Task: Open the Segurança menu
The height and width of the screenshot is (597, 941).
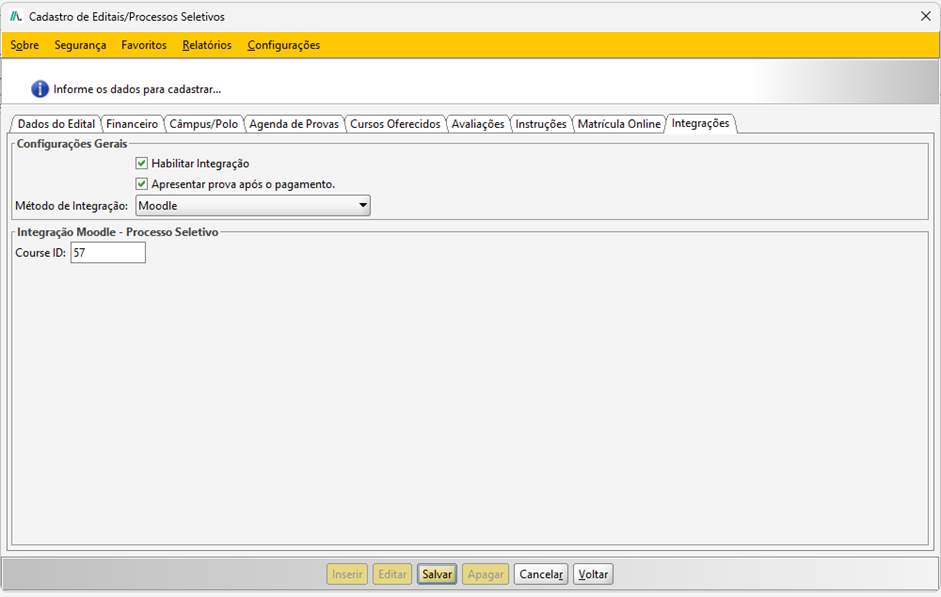Action: (x=80, y=45)
